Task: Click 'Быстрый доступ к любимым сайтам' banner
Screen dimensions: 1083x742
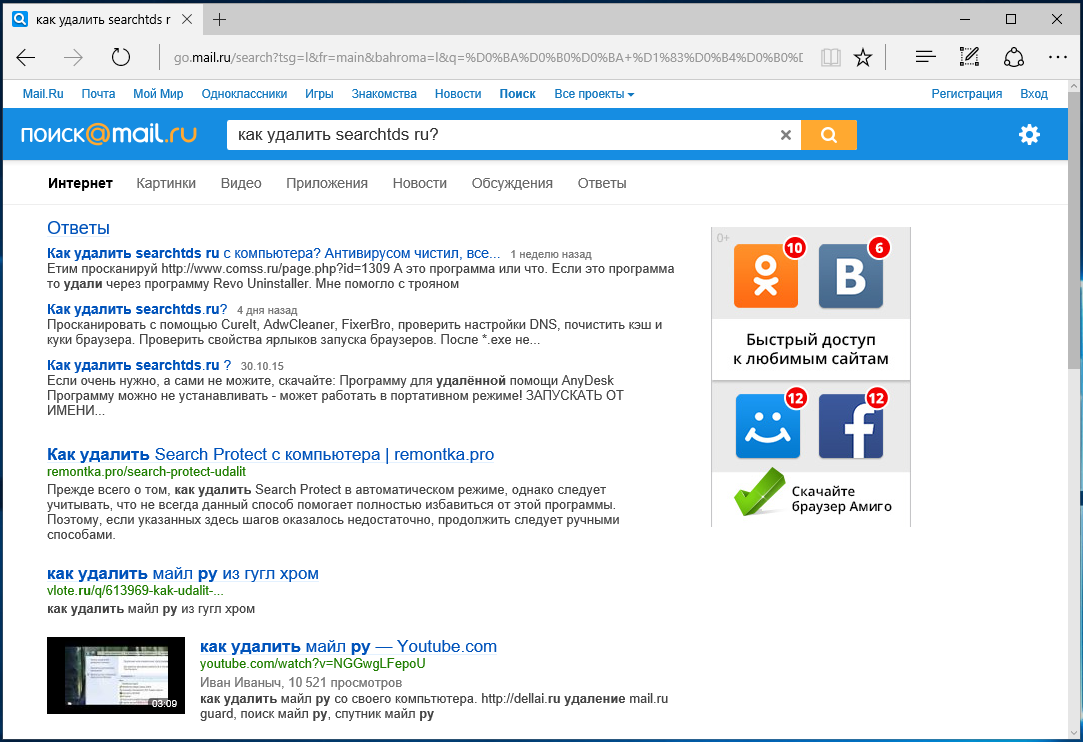Action: pos(811,349)
